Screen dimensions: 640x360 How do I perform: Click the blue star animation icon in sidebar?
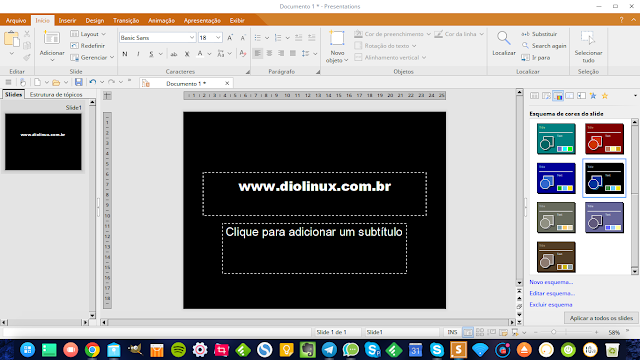(x=593, y=96)
